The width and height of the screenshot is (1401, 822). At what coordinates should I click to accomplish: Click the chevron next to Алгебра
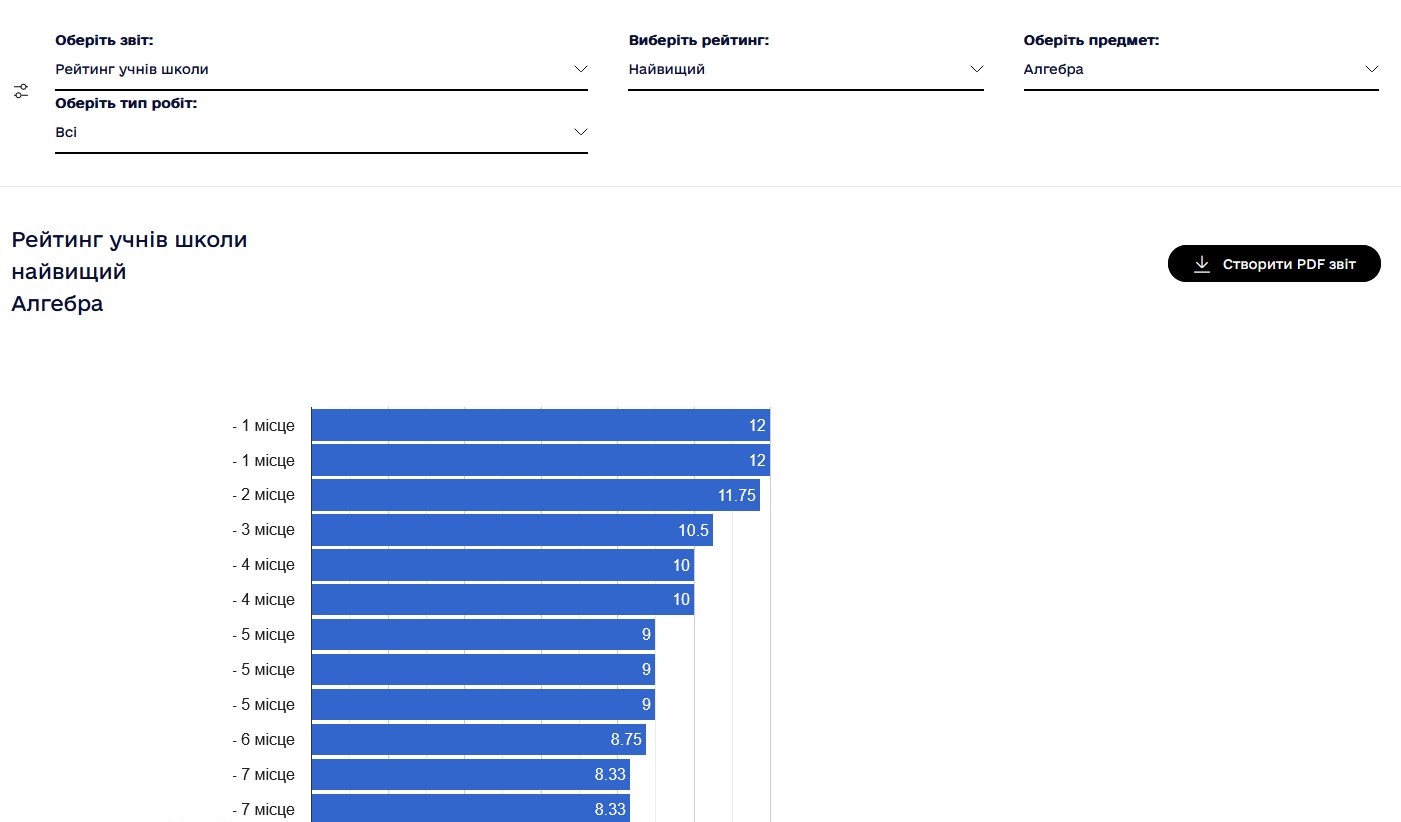pyautogui.click(x=1372, y=69)
